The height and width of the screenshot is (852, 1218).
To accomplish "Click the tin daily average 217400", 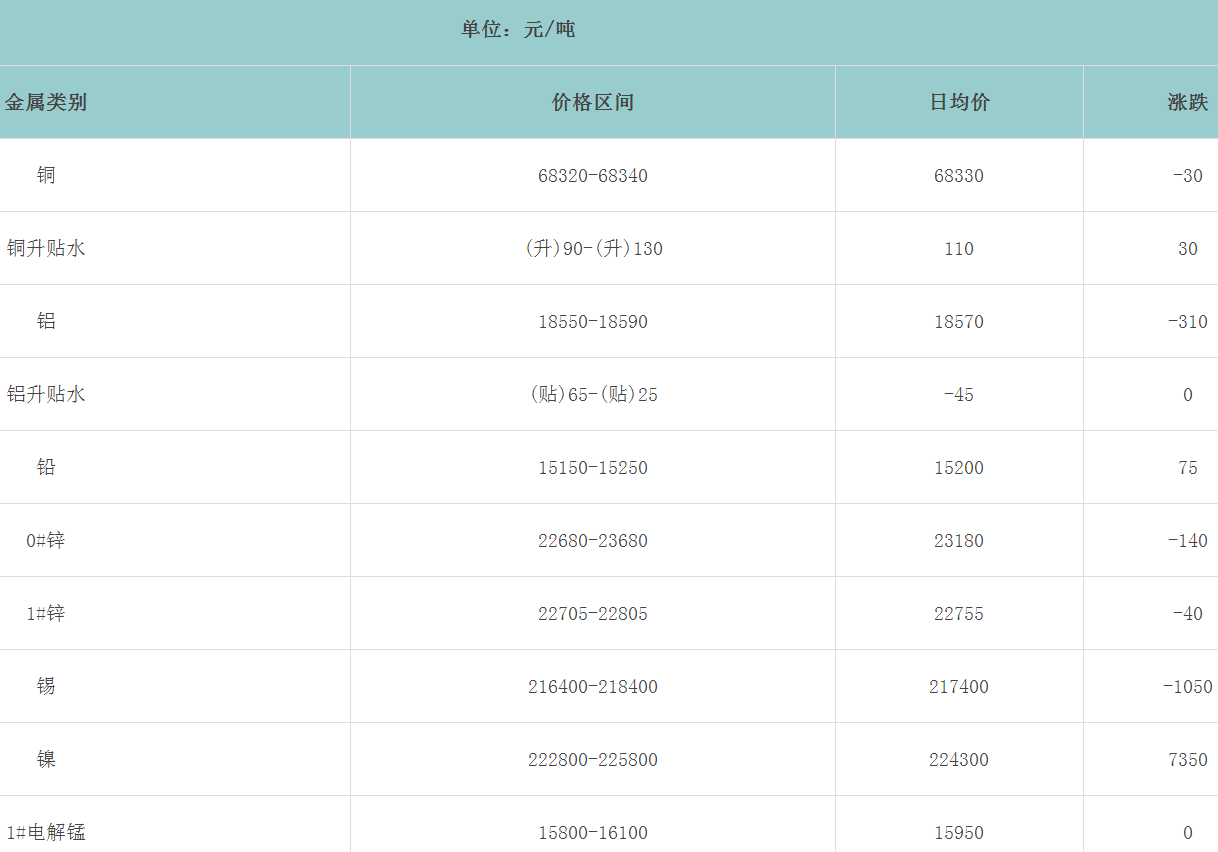I will [x=959, y=687].
